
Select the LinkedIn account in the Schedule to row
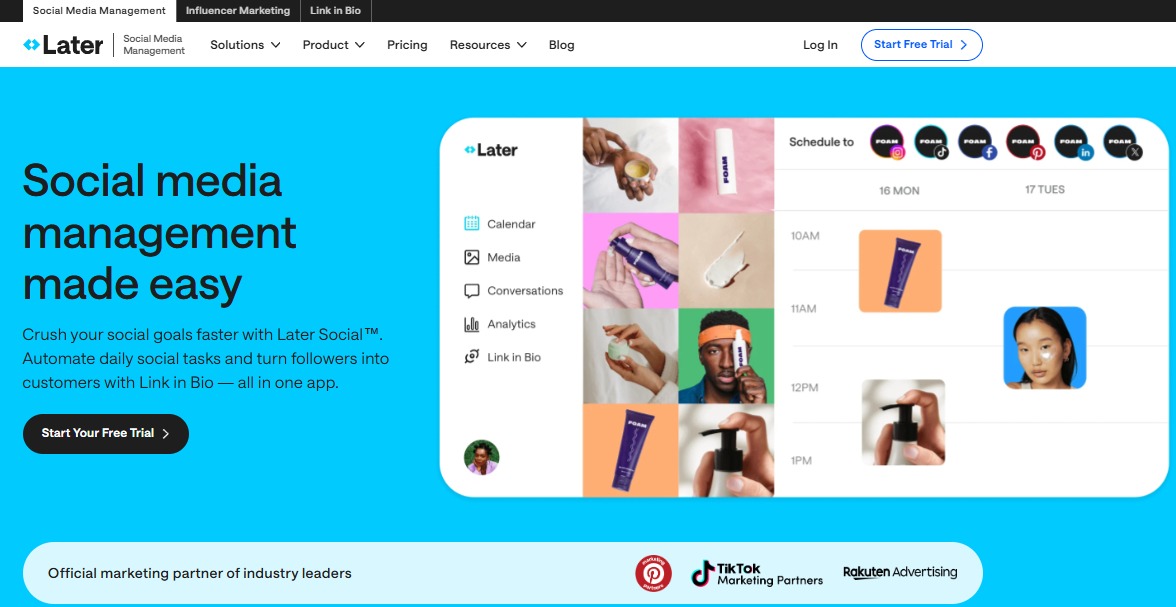click(1071, 143)
